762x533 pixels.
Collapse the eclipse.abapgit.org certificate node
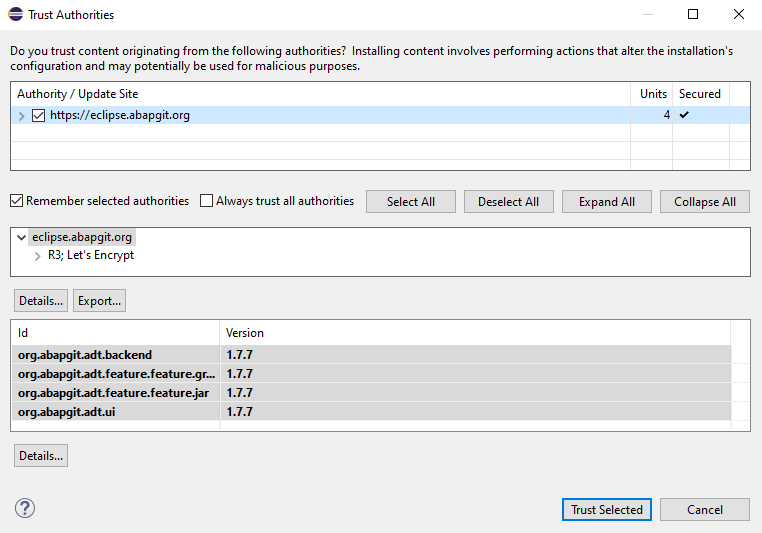click(x=22, y=238)
